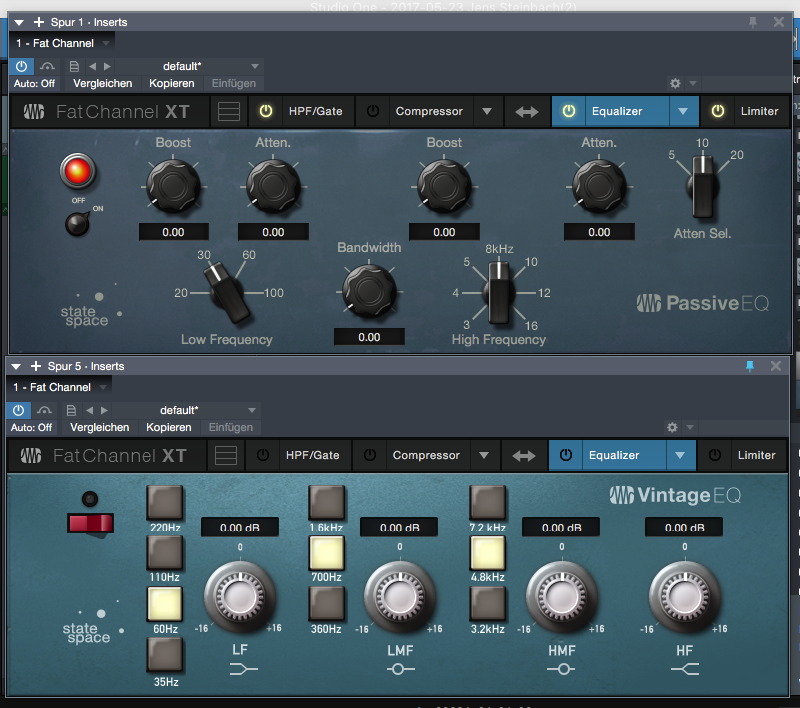This screenshot has width=800, height=708.
Task: Add insert with plus in Spur 1
Action: [x=39, y=22]
